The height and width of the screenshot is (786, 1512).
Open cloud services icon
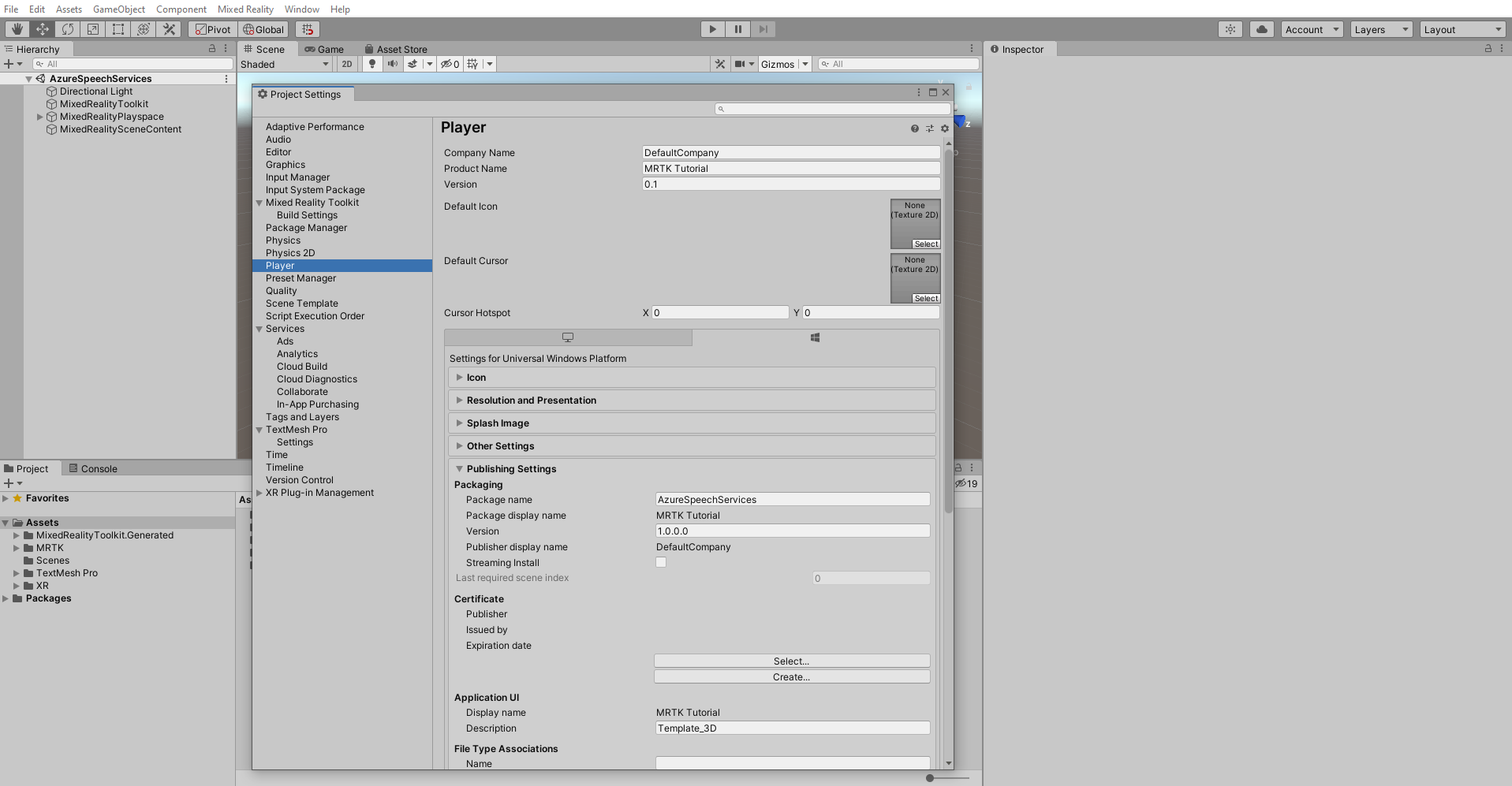point(1261,29)
